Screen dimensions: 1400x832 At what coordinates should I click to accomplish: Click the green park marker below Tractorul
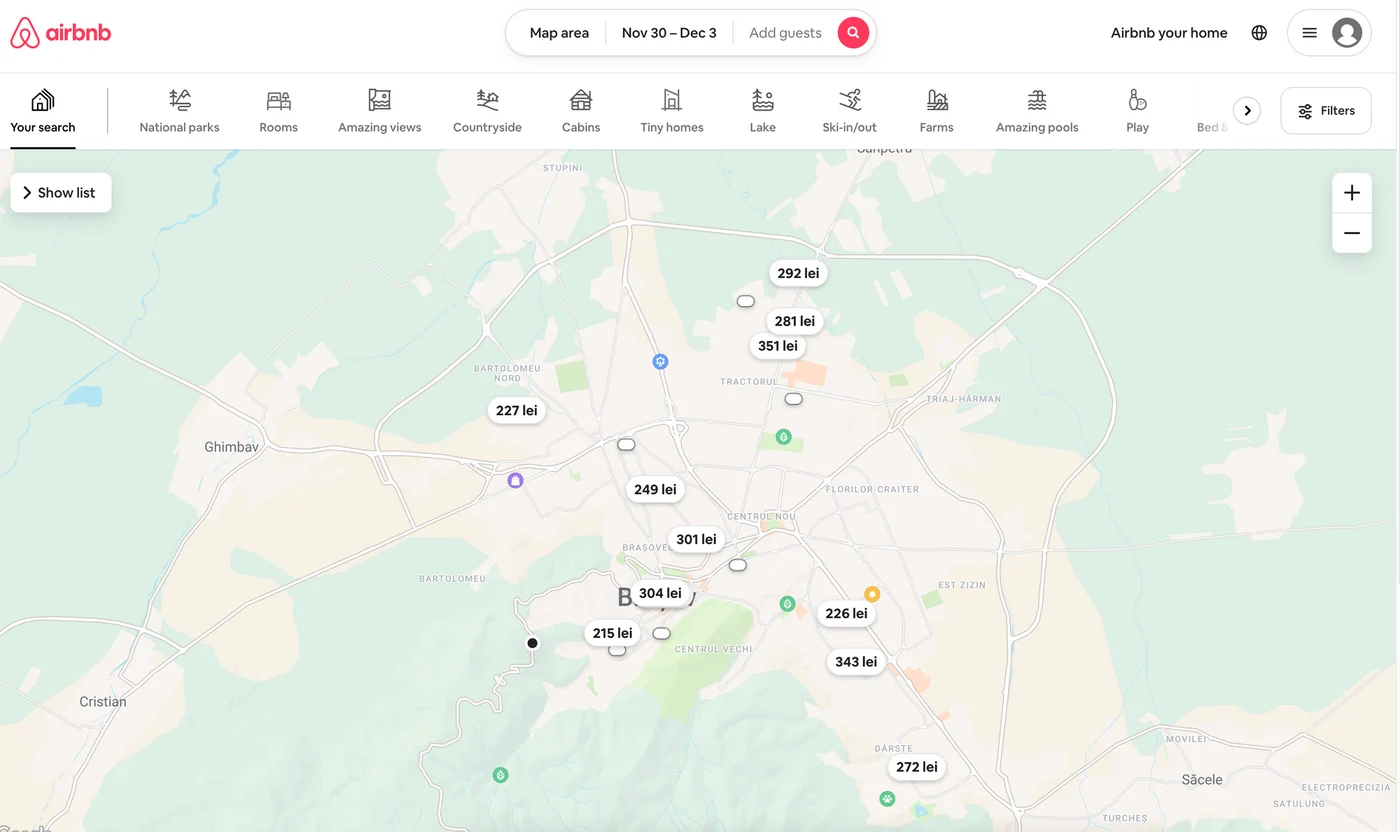[x=784, y=437]
